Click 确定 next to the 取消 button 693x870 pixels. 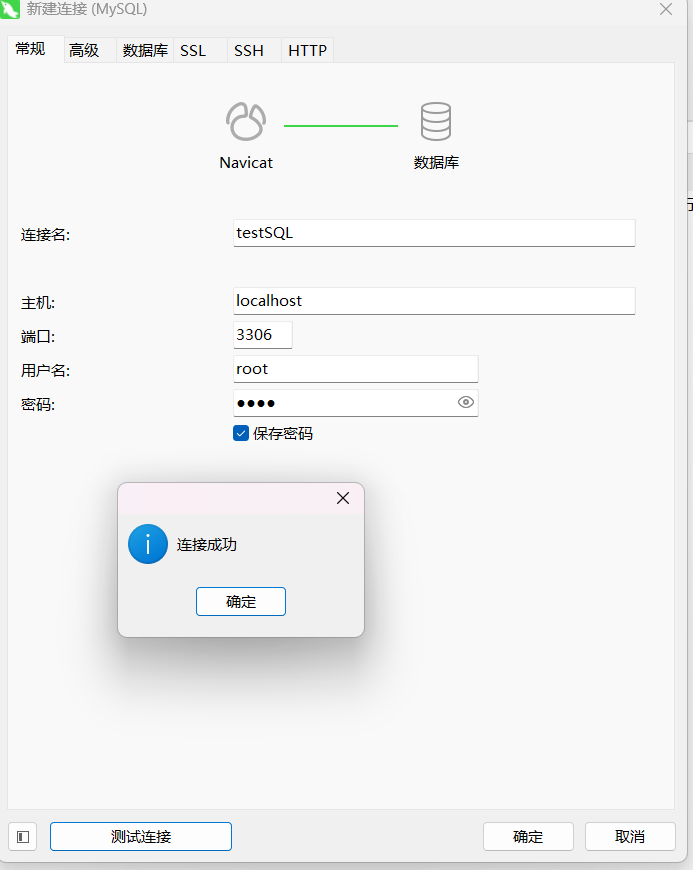[x=528, y=837]
